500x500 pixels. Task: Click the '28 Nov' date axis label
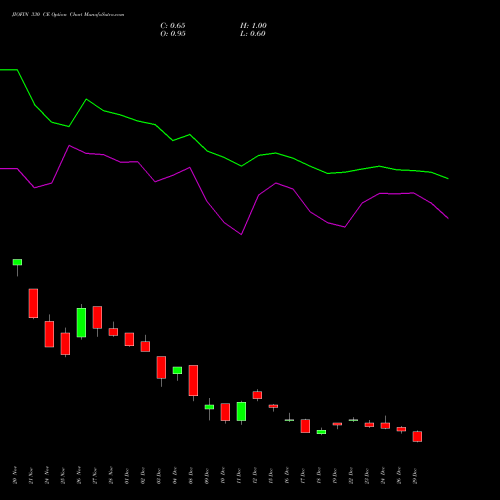(x=111, y=475)
